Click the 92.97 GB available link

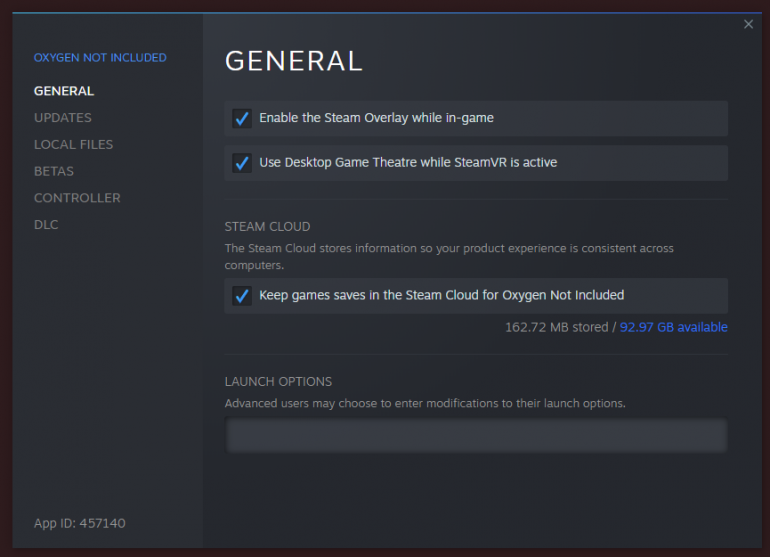point(674,327)
